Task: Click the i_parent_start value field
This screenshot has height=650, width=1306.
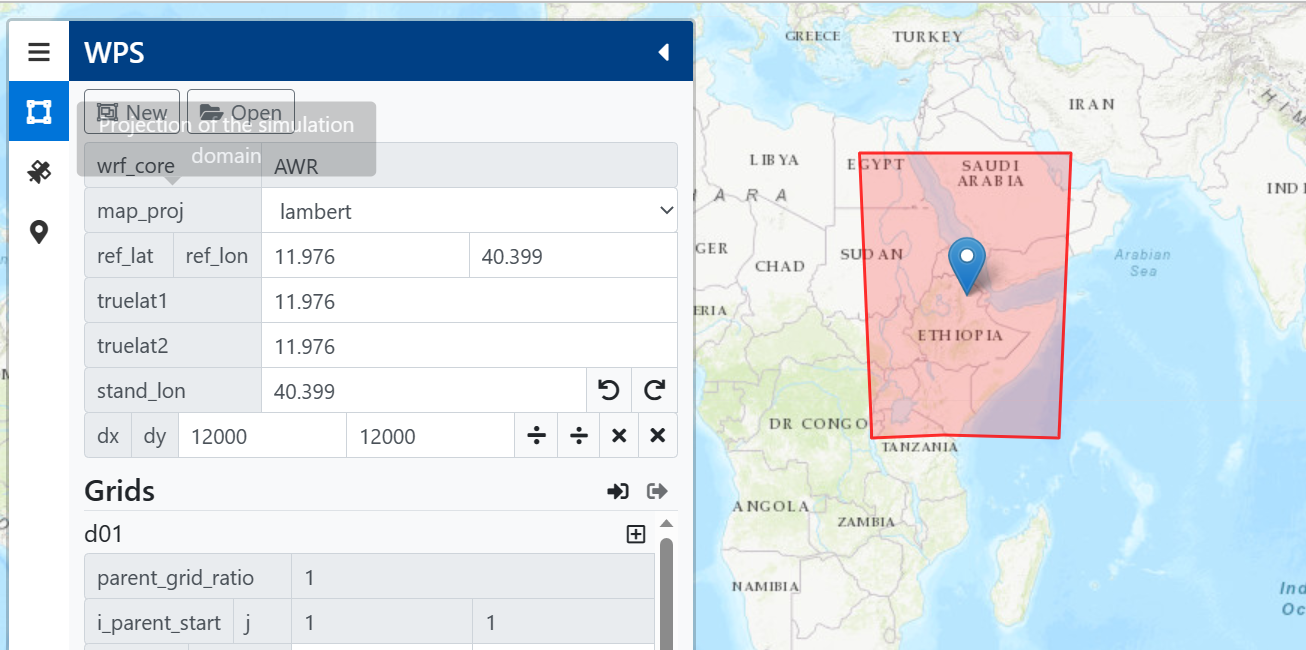Action: 382,623
